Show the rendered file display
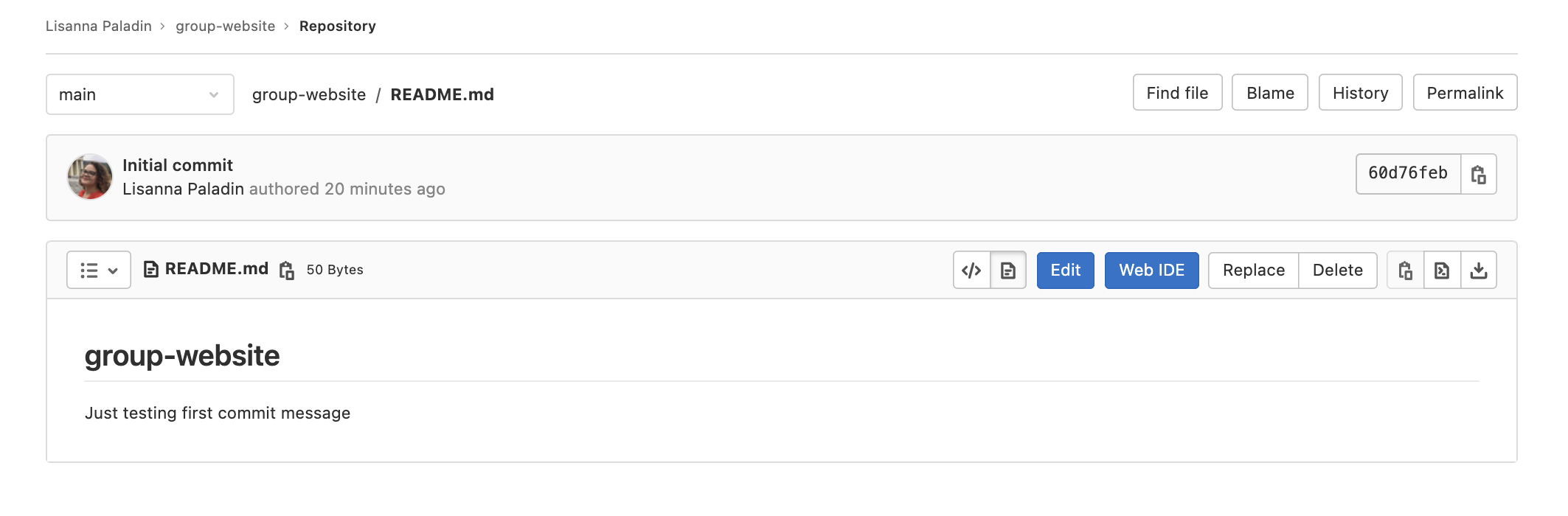The height and width of the screenshot is (516, 1568). tap(1009, 271)
